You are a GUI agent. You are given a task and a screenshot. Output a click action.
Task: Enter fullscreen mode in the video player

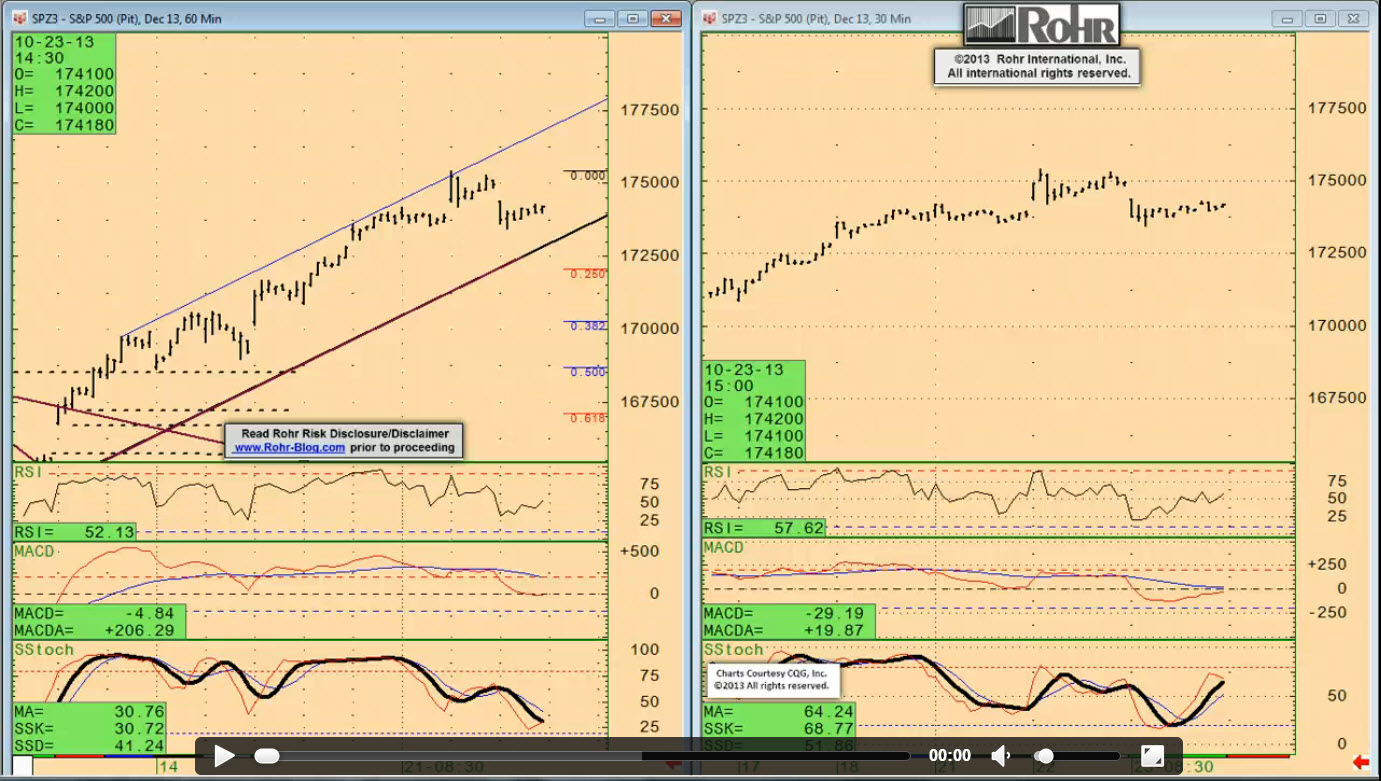[1152, 756]
